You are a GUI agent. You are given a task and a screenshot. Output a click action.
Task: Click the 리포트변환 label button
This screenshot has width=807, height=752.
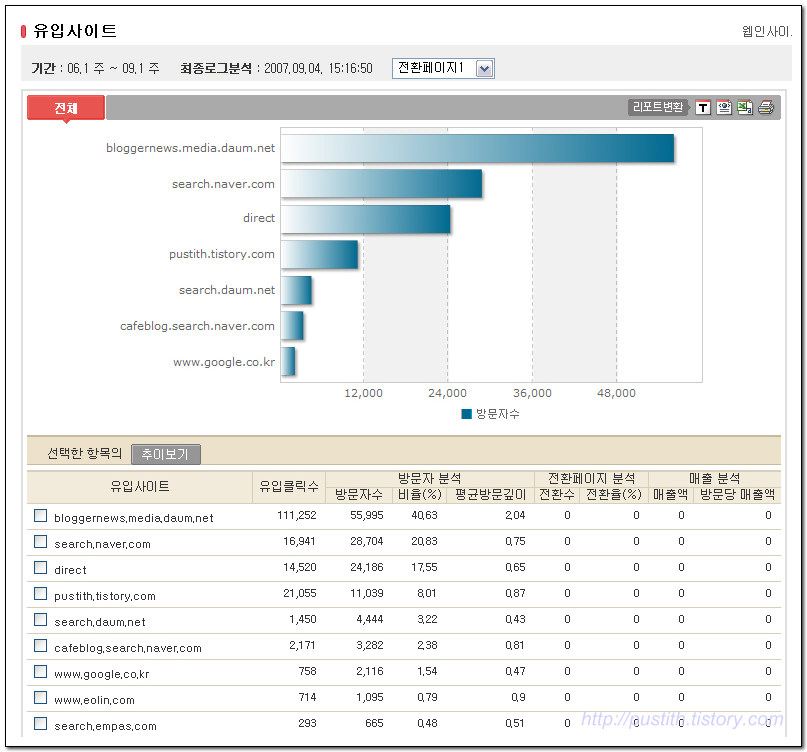(x=658, y=107)
